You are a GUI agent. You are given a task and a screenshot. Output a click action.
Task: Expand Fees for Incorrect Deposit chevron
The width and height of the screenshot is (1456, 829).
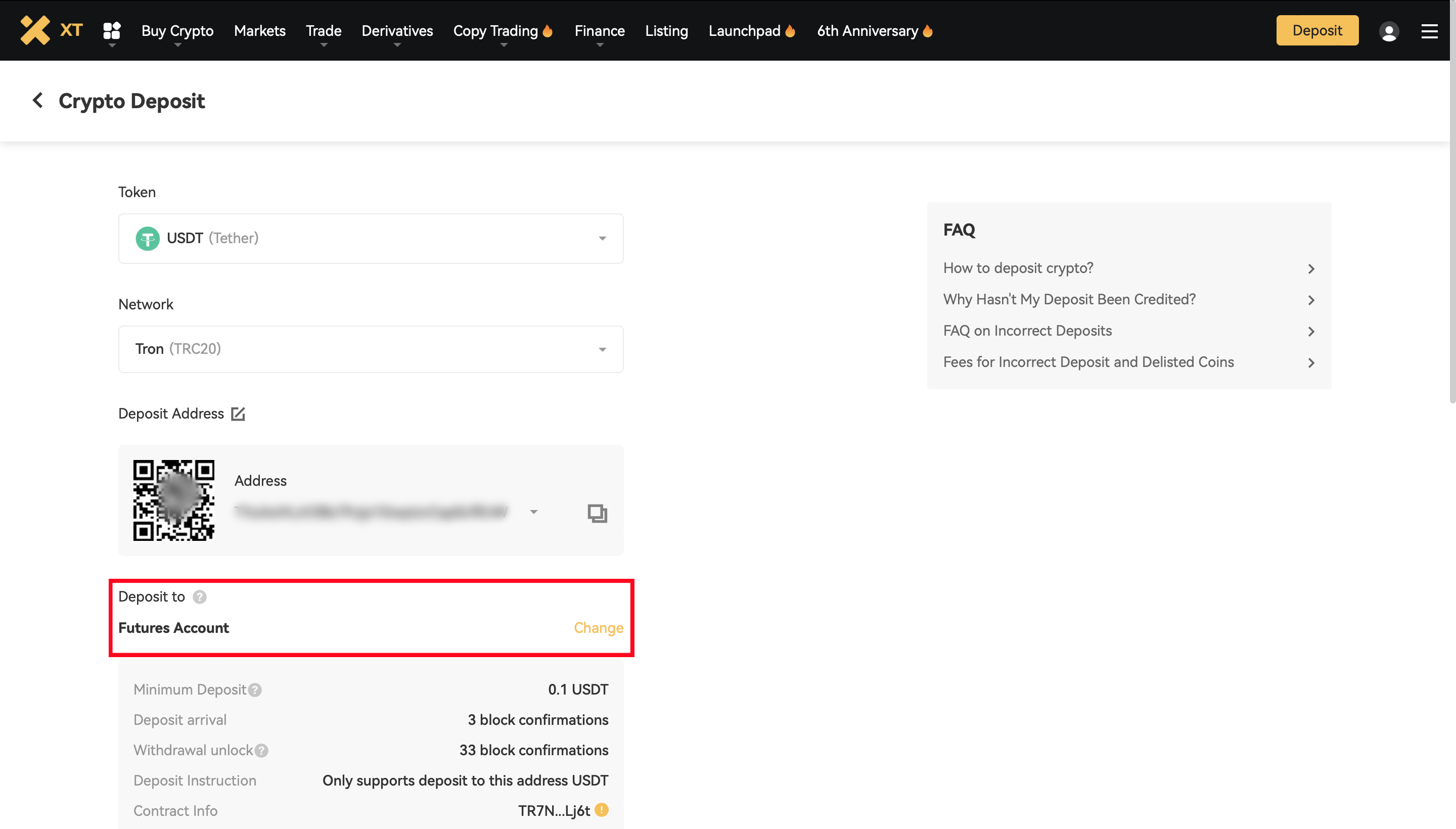(1311, 363)
